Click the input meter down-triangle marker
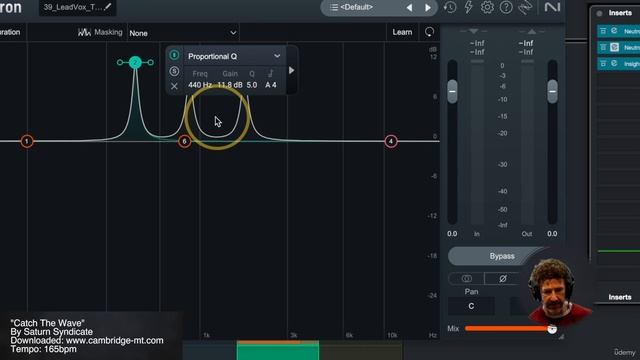 pos(473,31)
